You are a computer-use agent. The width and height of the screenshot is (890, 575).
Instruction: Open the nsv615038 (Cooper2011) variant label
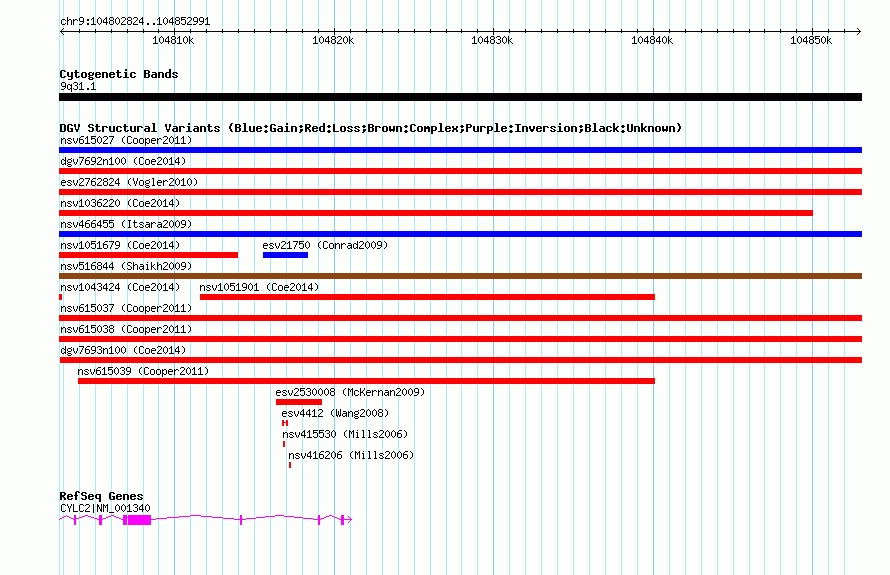[126, 329]
